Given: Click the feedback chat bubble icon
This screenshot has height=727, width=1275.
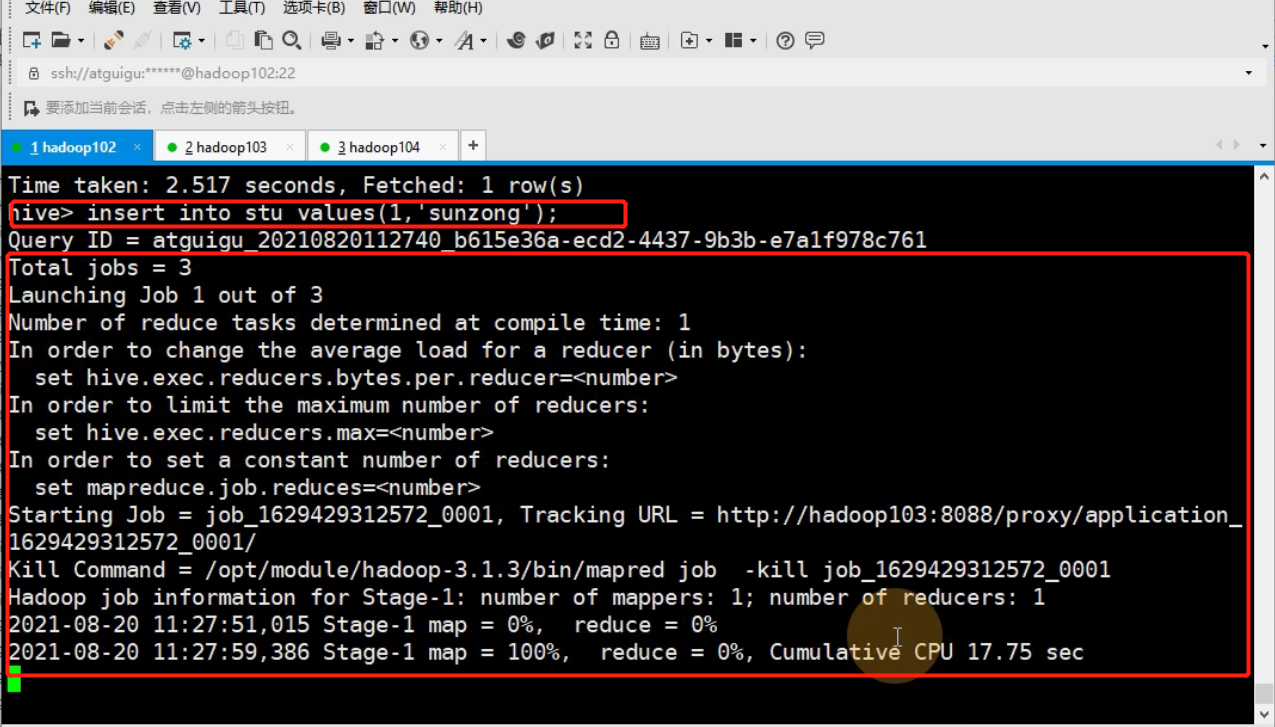Looking at the screenshot, I should [815, 40].
